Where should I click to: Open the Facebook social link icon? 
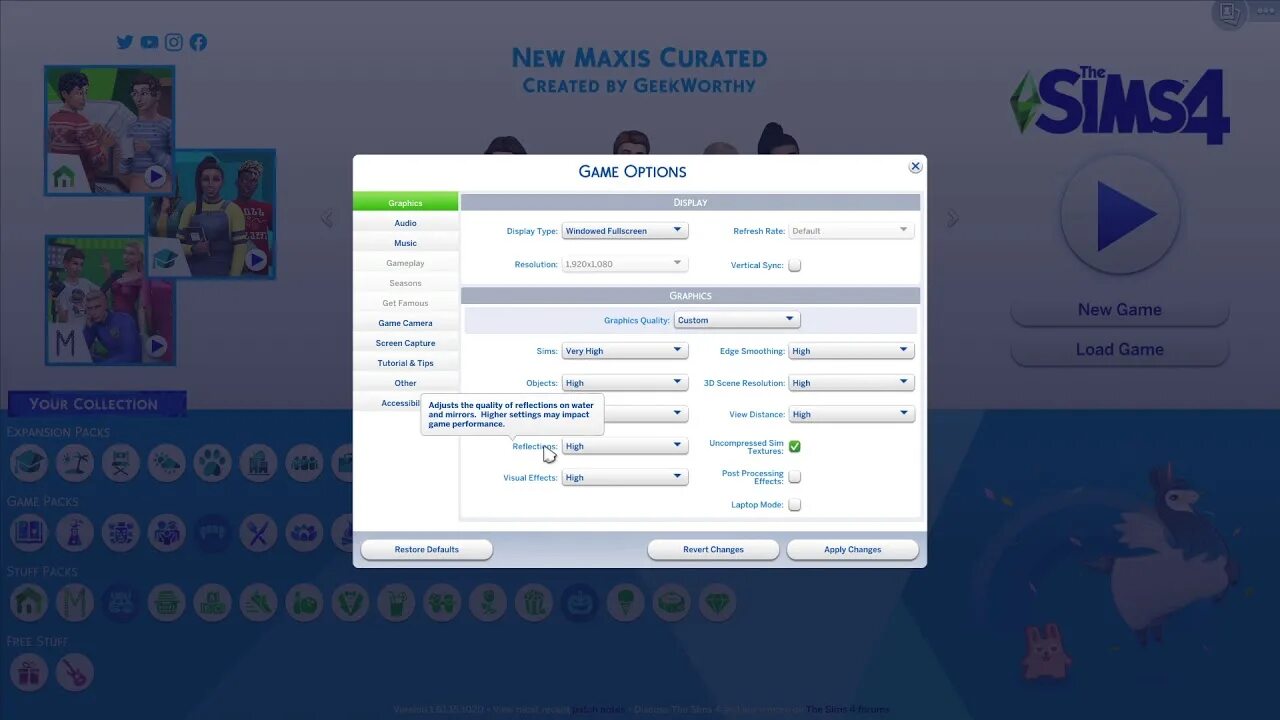pos(198,42)
